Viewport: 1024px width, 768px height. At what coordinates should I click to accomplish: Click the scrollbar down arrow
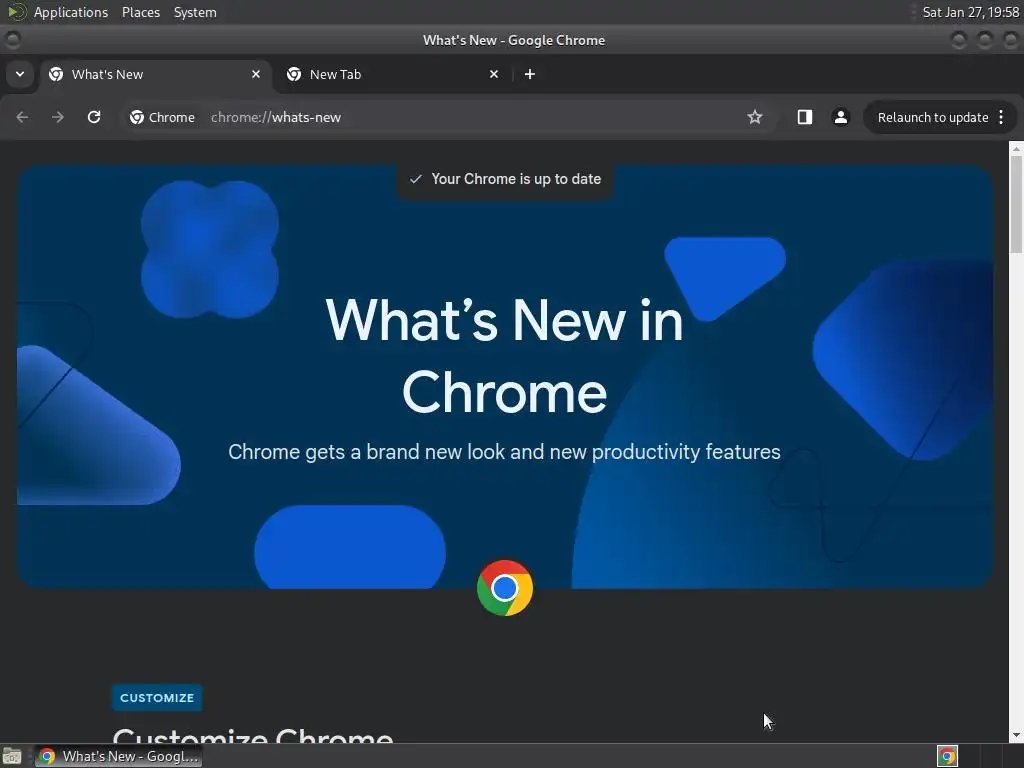click(x=1016, y=735)
